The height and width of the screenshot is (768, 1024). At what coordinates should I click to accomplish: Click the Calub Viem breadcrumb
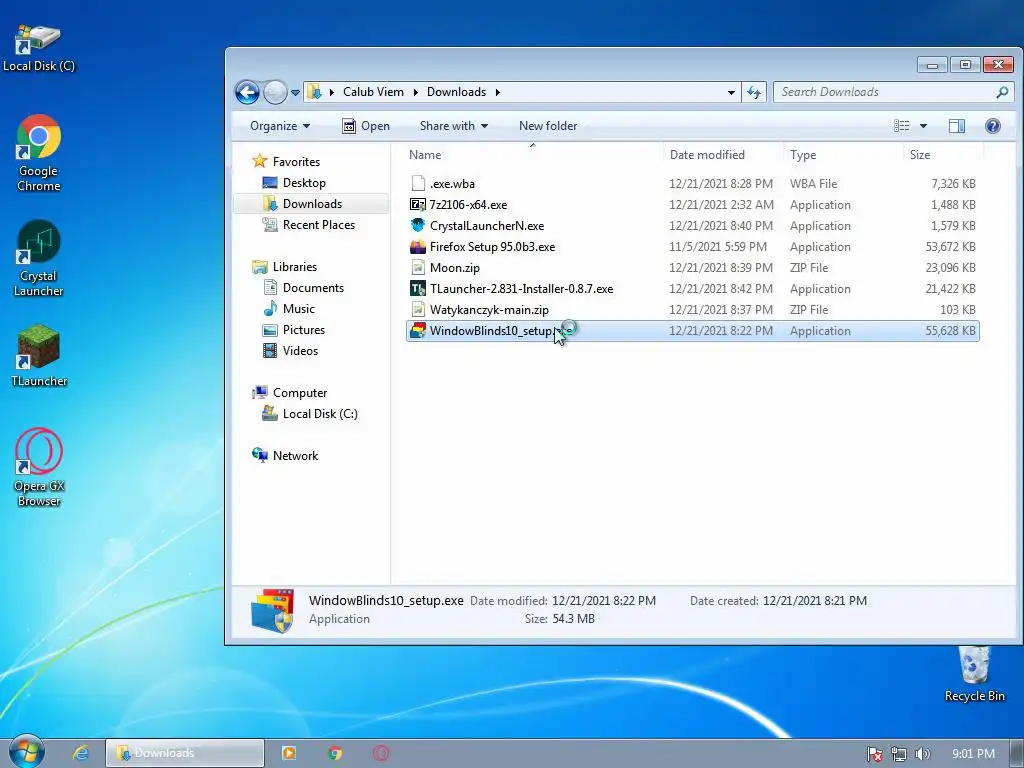click(373, 92)
